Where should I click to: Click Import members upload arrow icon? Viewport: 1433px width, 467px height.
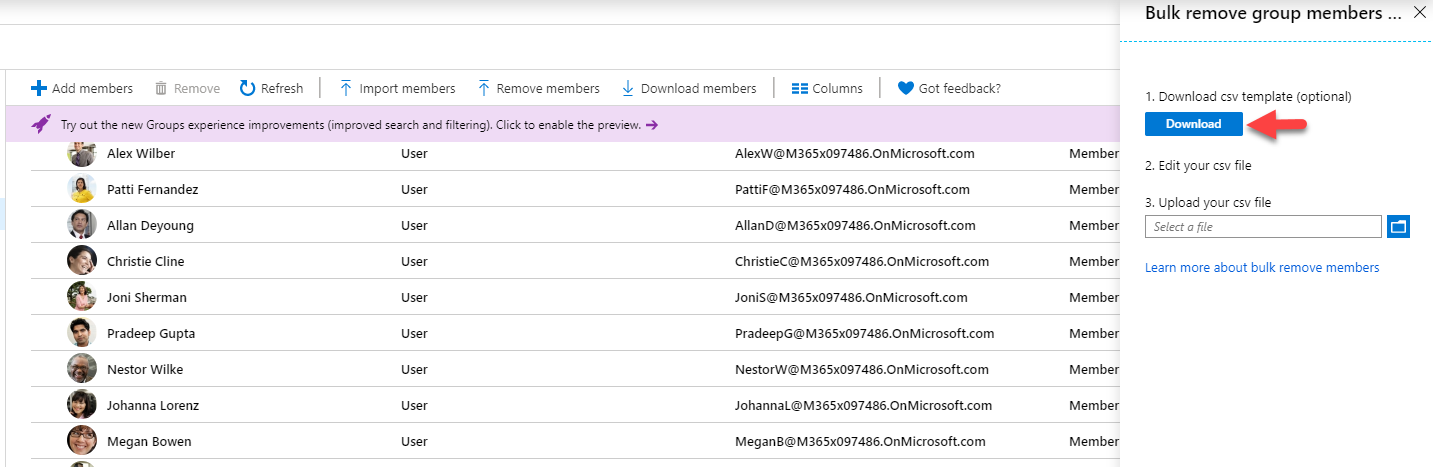click(x=346, y=88)
